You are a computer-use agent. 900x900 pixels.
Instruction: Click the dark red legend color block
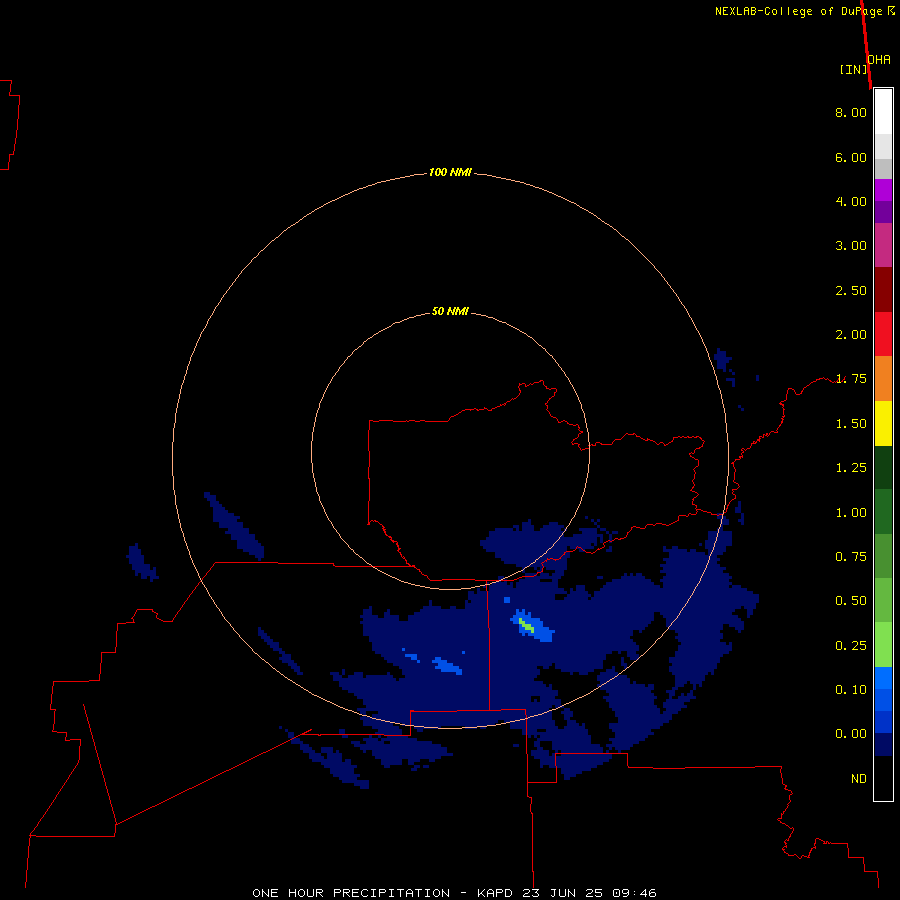883,290
